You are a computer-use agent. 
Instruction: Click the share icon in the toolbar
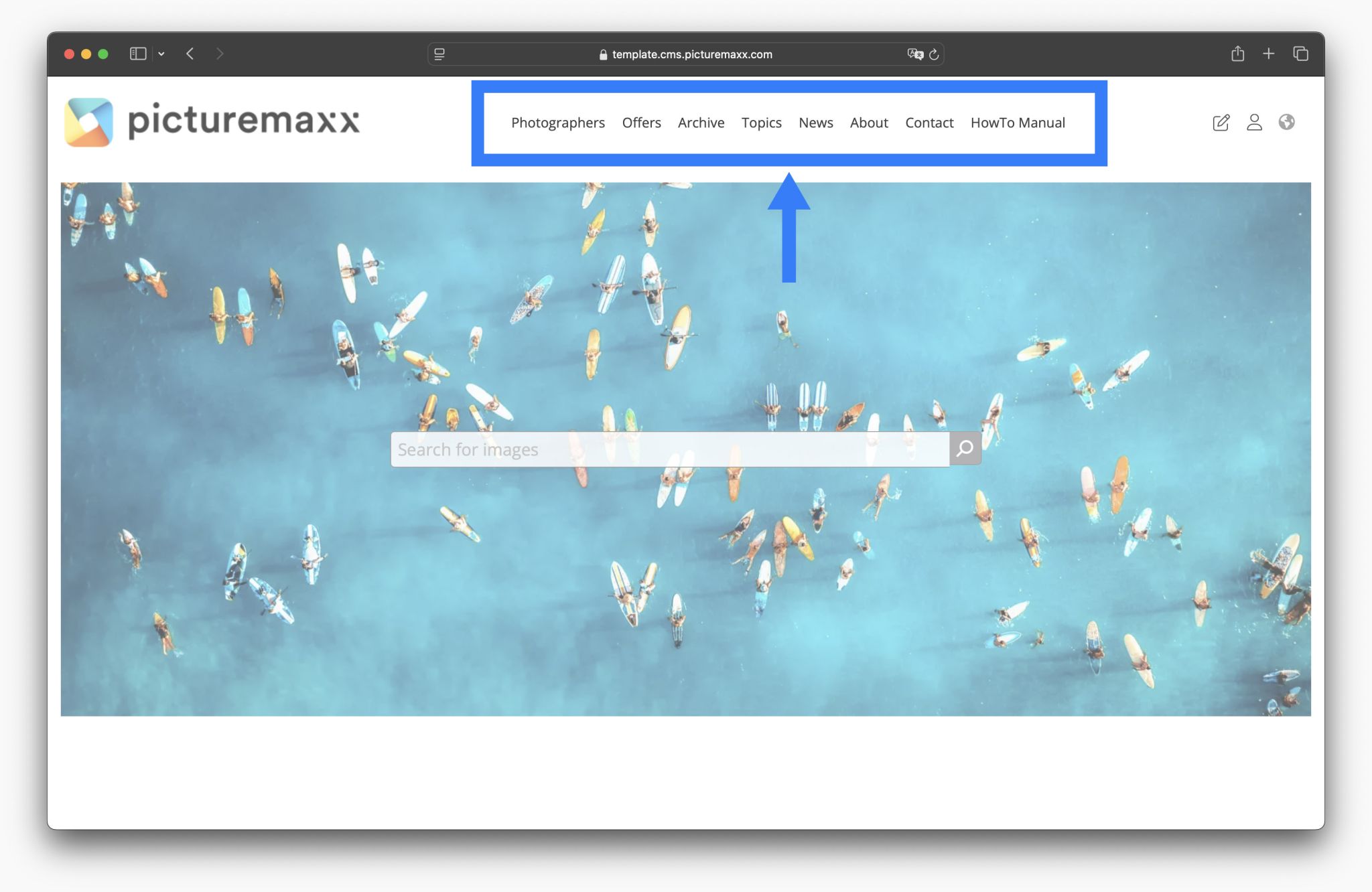pos(1237,54)
